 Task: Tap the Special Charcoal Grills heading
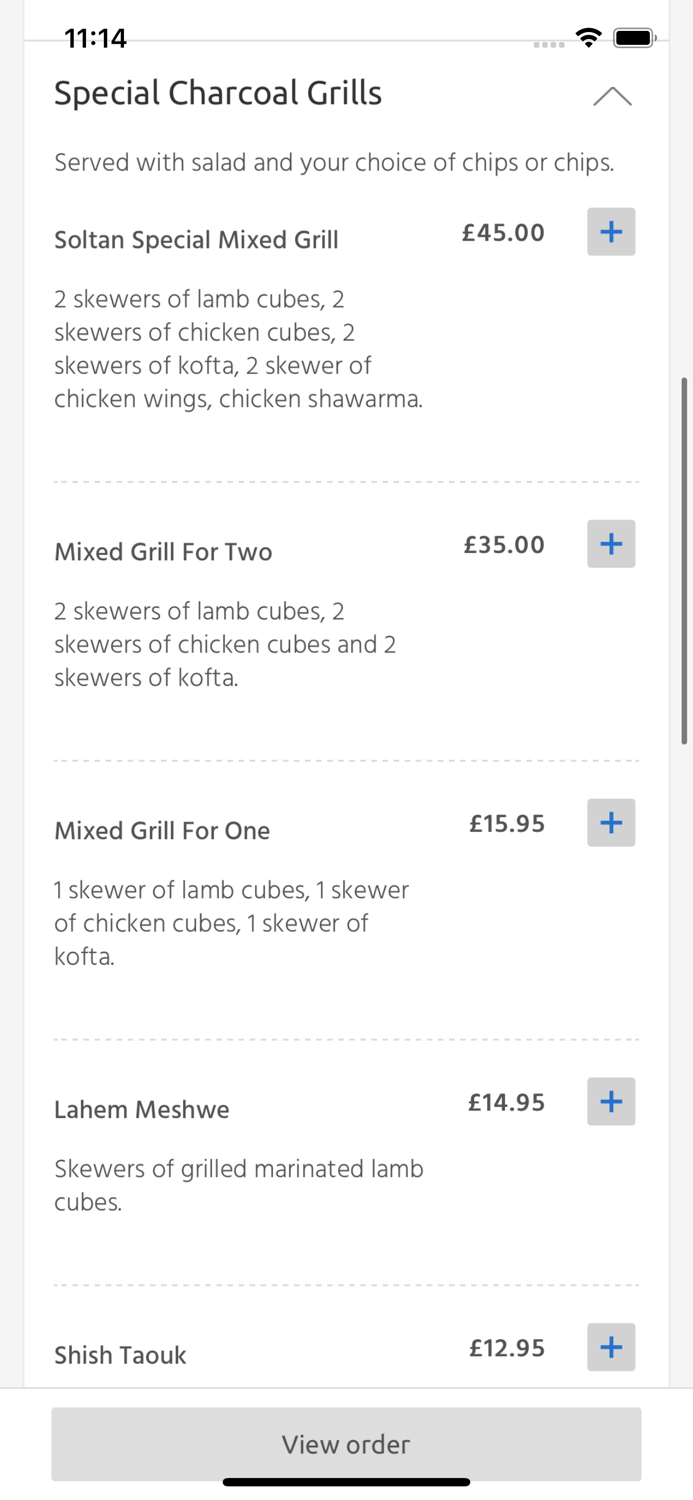point(218,93)
